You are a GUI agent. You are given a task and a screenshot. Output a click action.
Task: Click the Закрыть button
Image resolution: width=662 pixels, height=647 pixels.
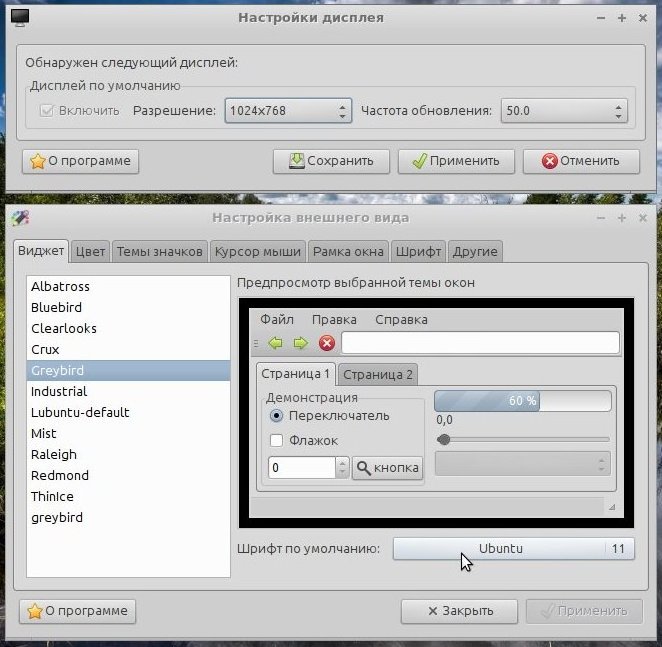[x=459, y=611]
